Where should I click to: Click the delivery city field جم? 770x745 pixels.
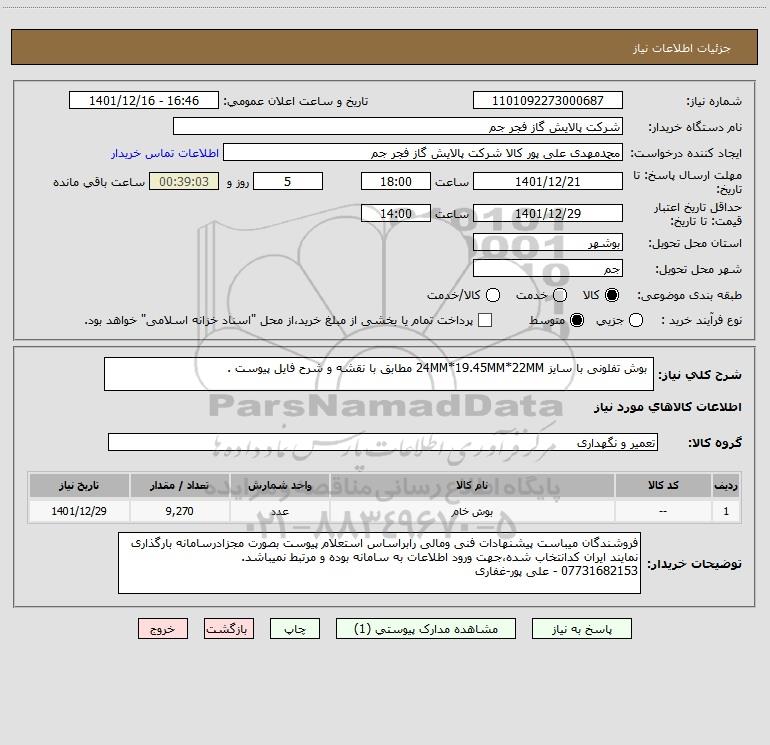(x=548, y=268)
